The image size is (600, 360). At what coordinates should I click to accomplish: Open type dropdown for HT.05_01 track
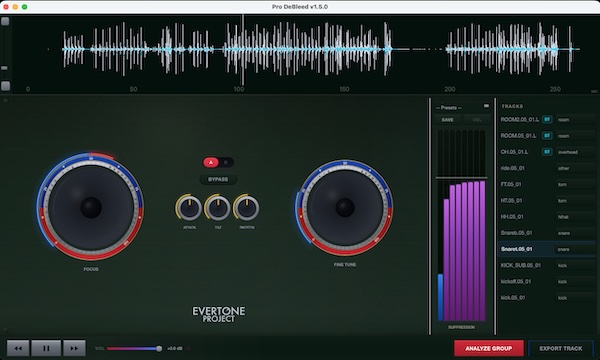(575, 200)
